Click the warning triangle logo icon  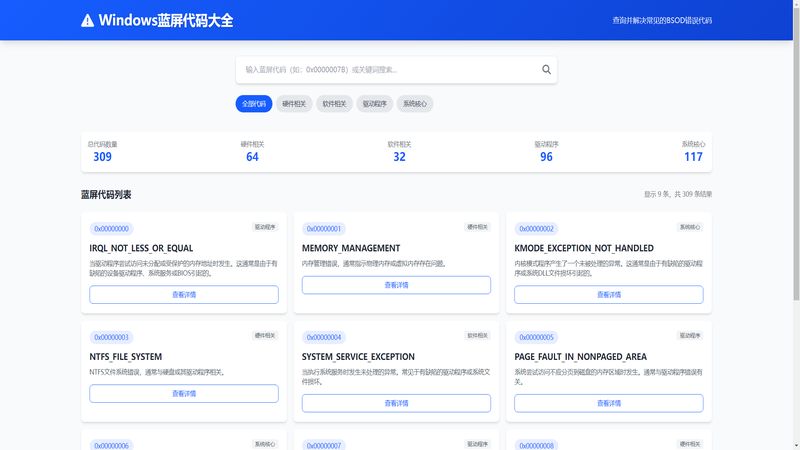[x=88, y=20]
